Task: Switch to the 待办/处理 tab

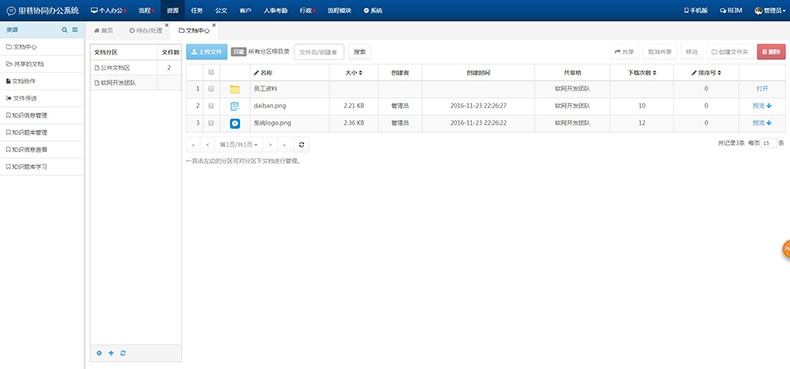Action: click(x=146, y=31)
